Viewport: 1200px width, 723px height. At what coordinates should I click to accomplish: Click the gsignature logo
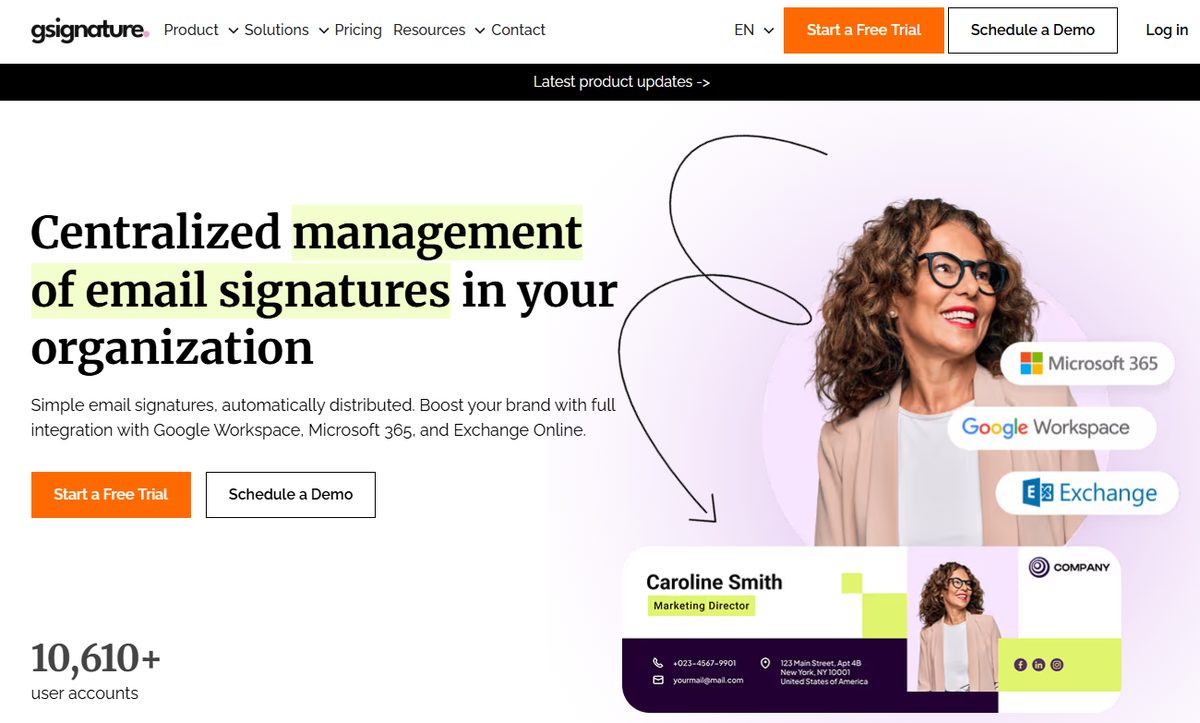pos(89,30)
